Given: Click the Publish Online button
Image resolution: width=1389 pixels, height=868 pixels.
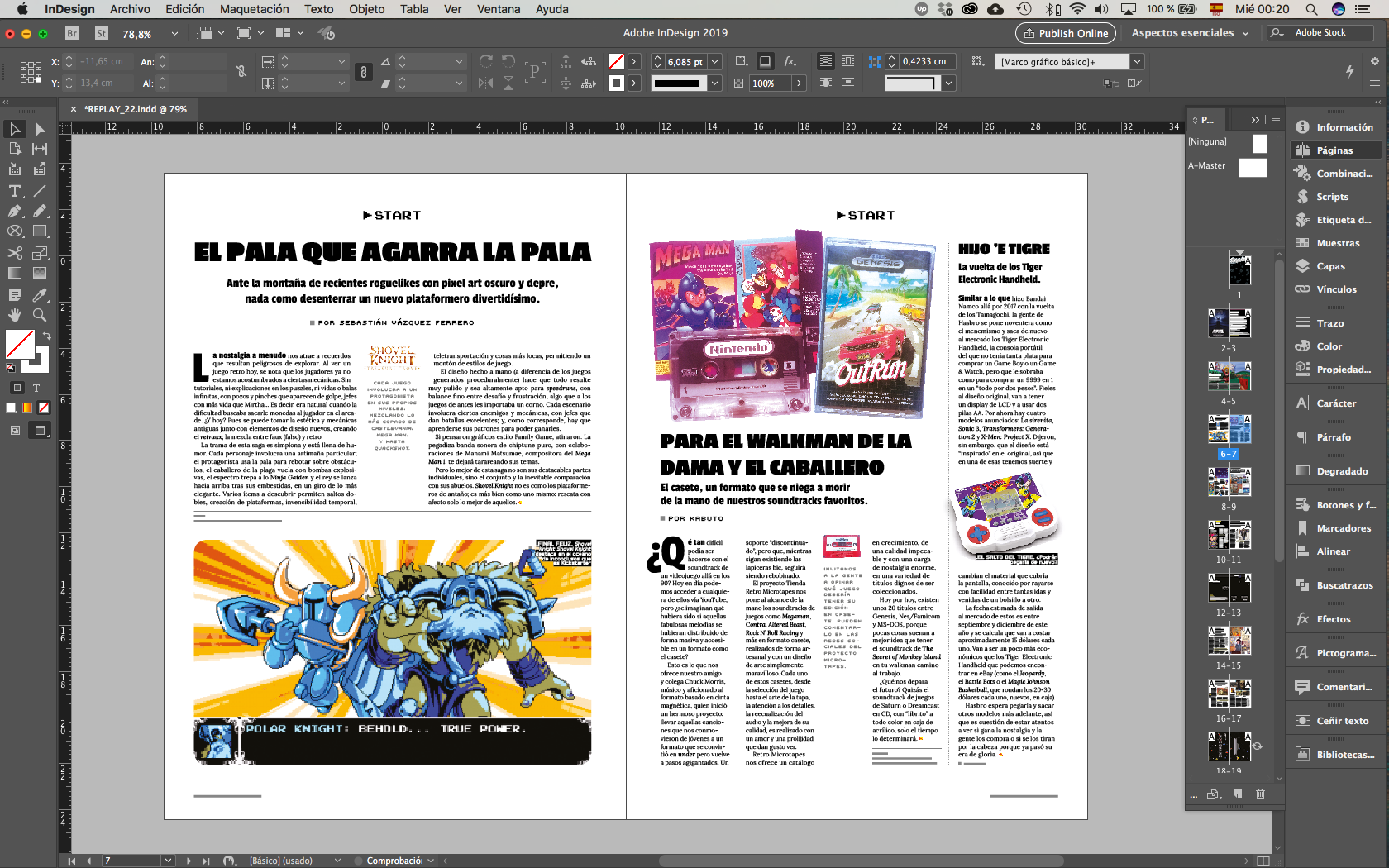Looking at the screenshot, I should pos(1065,33).
